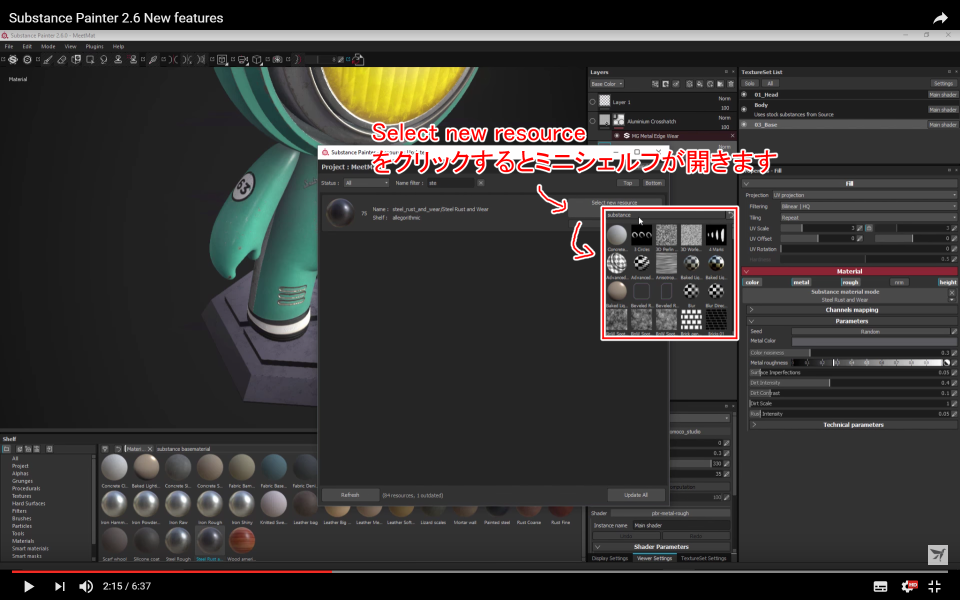This screenshot has height=600, width=960.
Task: Select the Paint brush tool in toolbar
Action: pyautogui.click(x=48, y=59)
